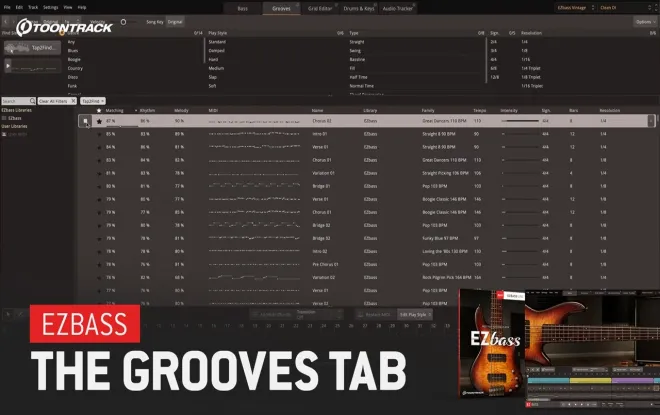Filter signature by 6/8

pos(493,68)
